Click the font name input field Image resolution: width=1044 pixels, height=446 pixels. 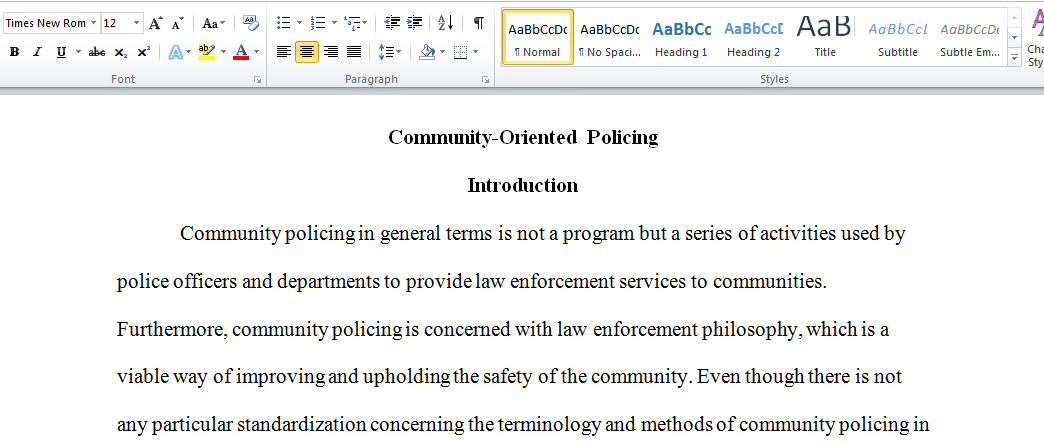point(46,23)
